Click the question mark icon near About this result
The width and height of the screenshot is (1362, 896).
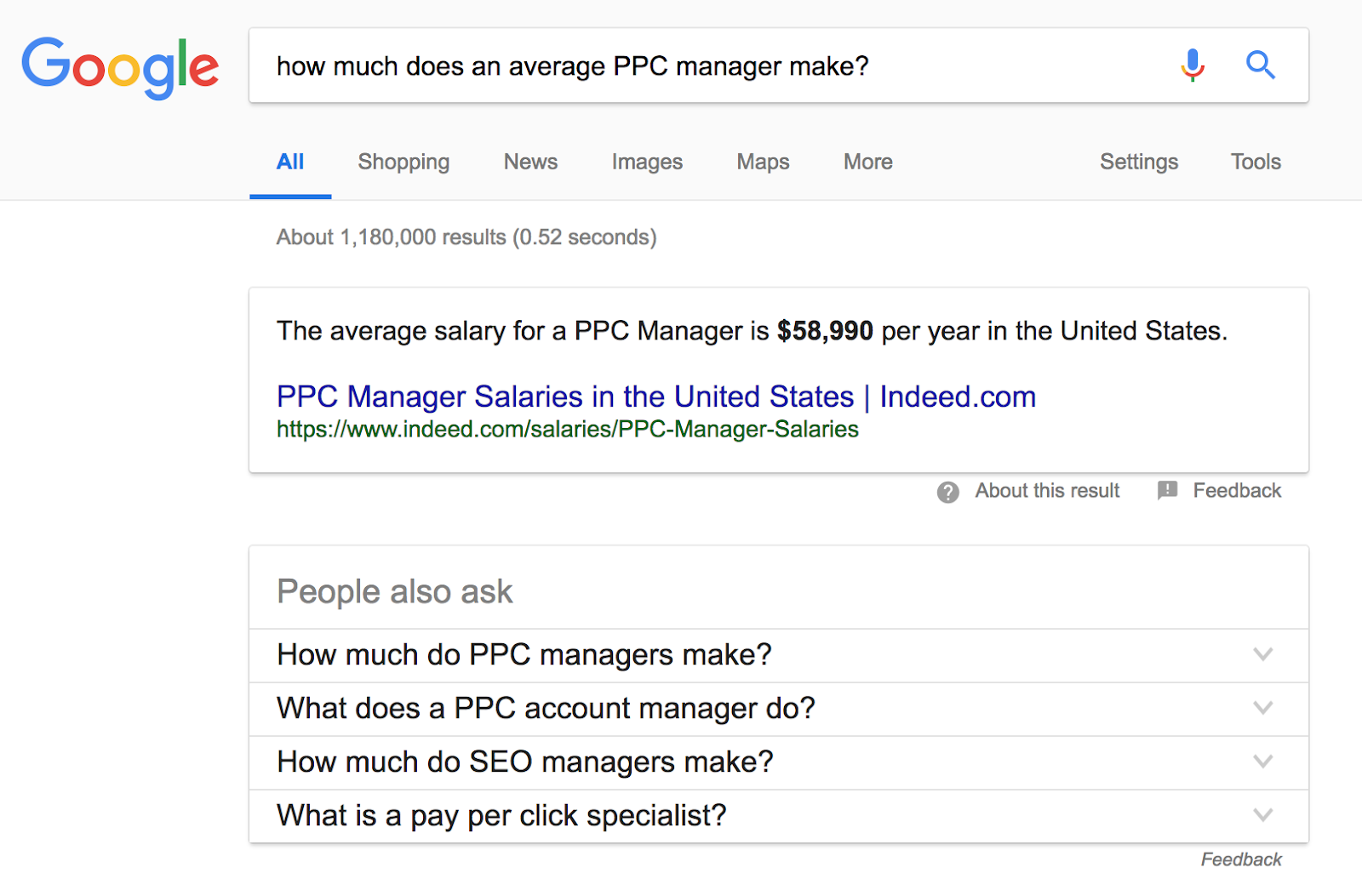coord(947,492)
